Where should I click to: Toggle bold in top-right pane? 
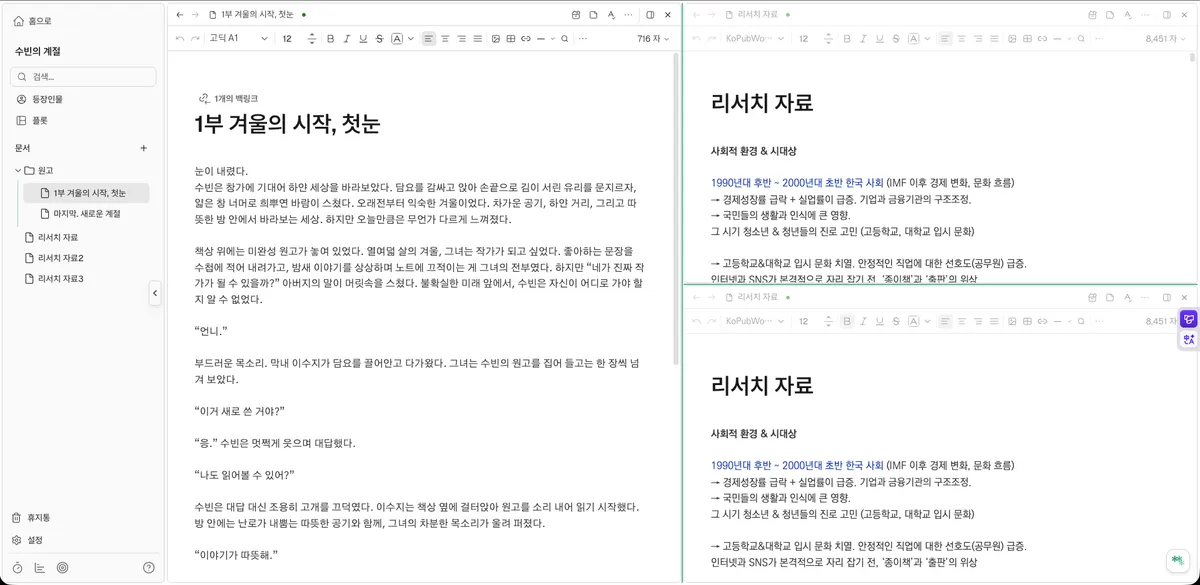coord(847,39)
